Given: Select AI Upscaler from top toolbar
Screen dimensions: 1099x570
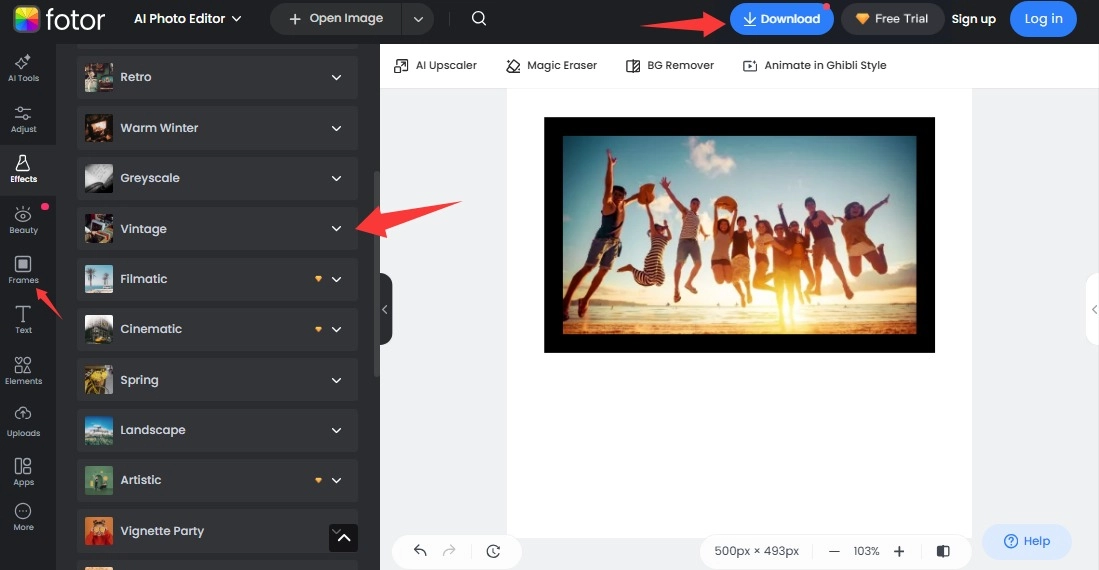Looking at the screenshot, I should coord(435,66).
